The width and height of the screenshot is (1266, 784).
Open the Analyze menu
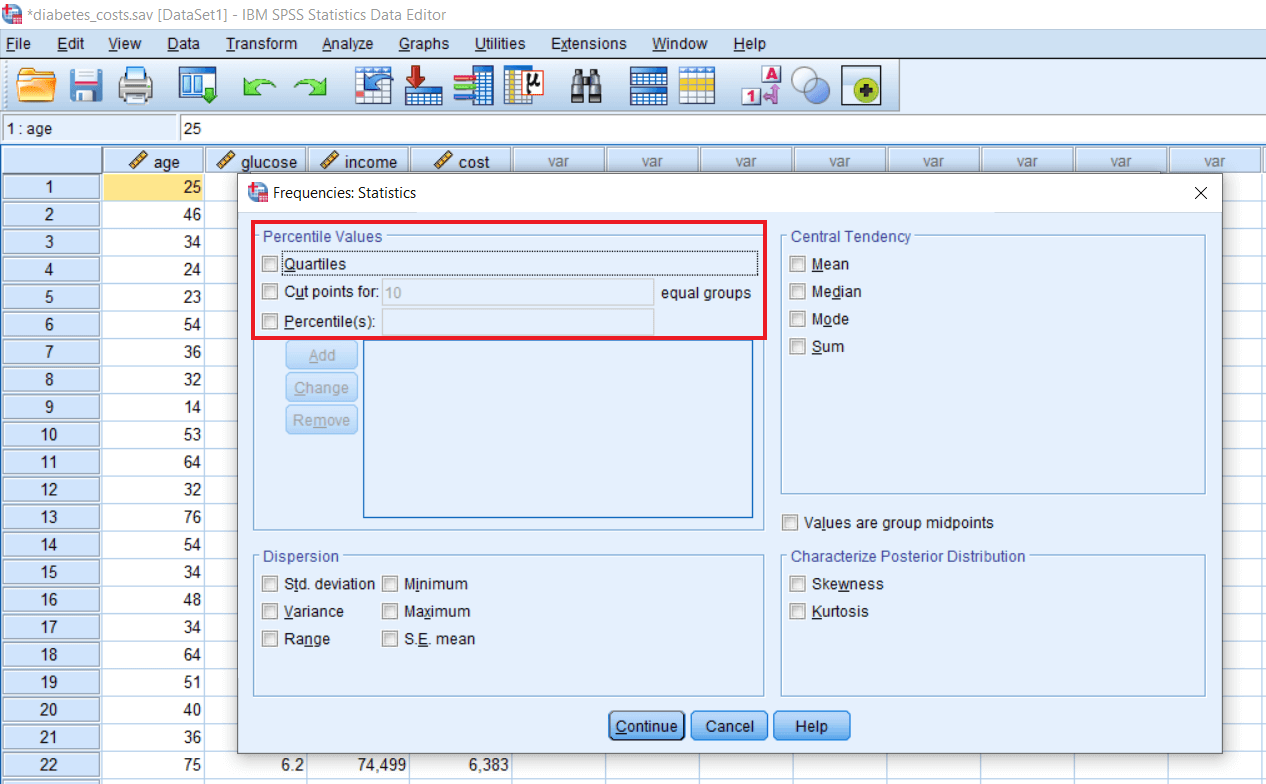tap(347, 43)
